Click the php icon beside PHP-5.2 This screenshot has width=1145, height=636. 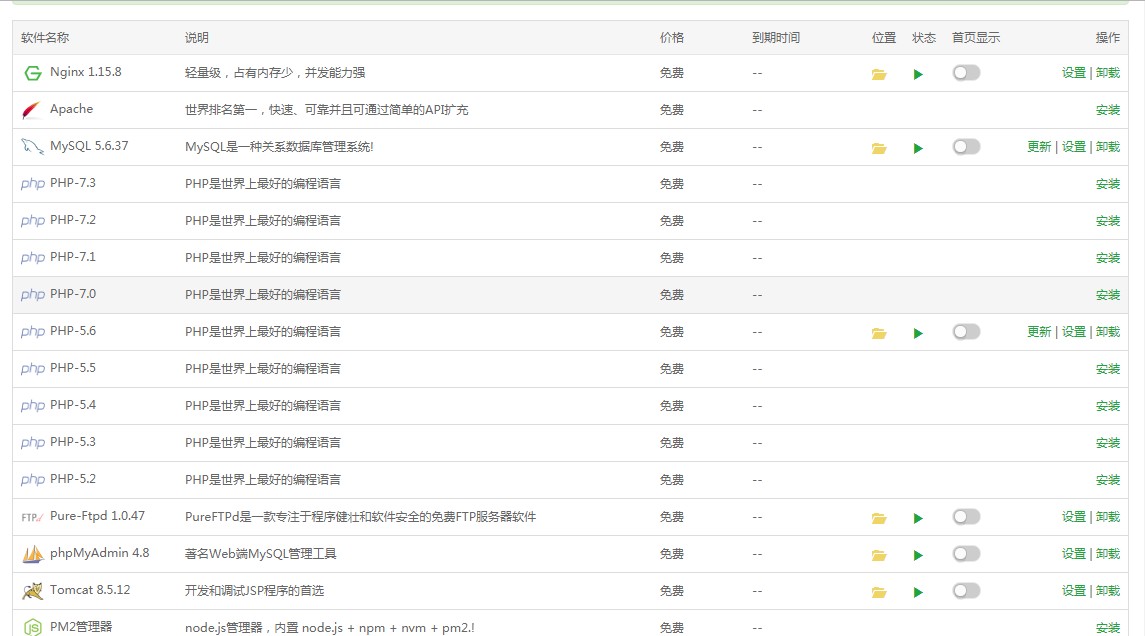(x=33, y=480)
